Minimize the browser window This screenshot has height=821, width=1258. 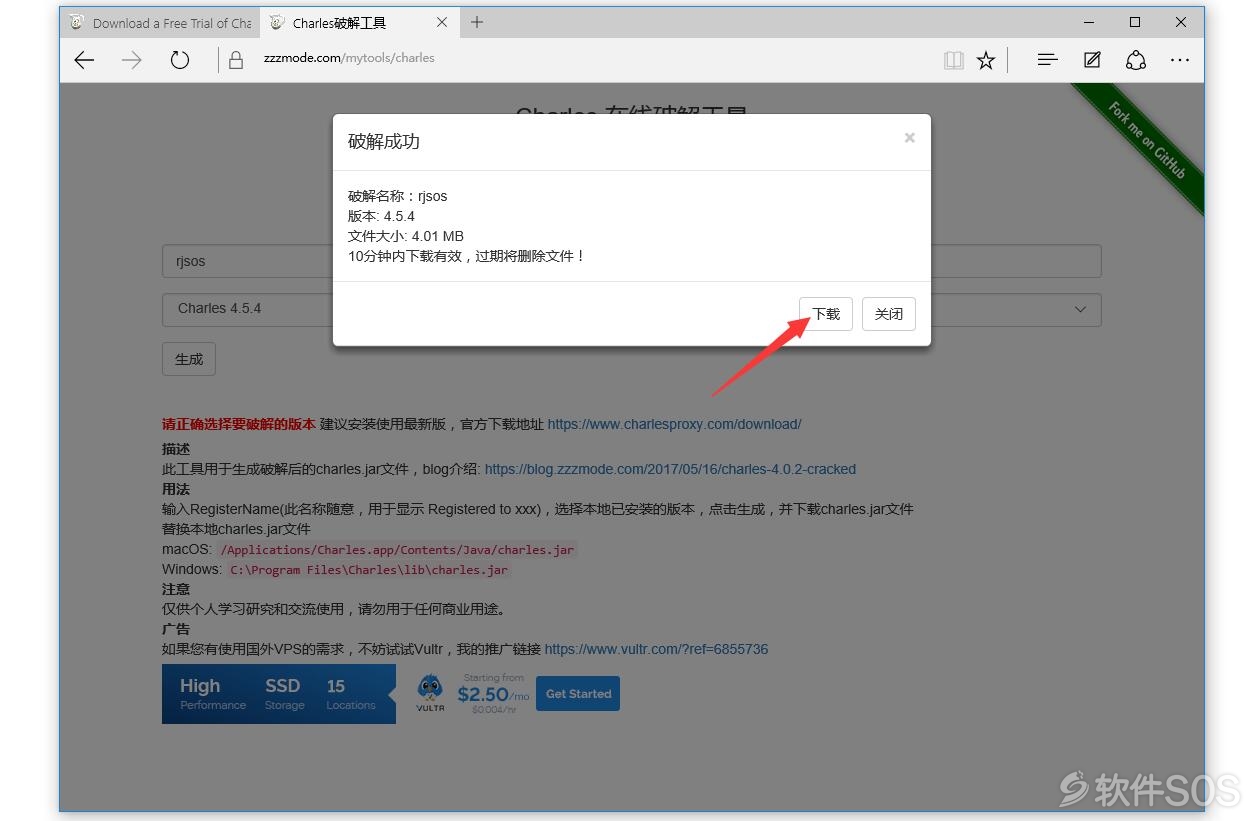[x=1088, y=22]
